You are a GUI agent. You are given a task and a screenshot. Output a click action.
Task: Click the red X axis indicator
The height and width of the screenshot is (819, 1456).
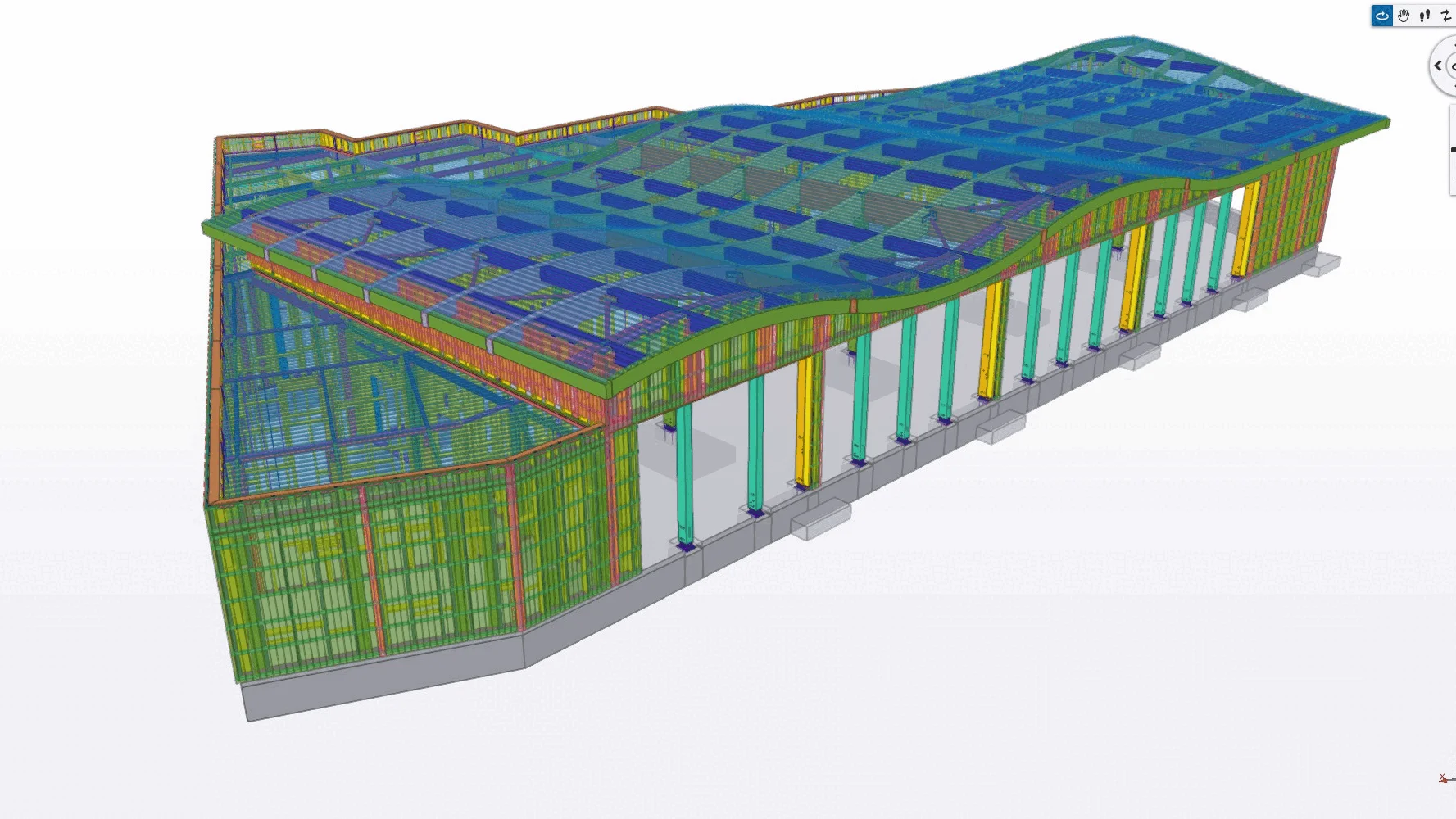point(1443,778)
